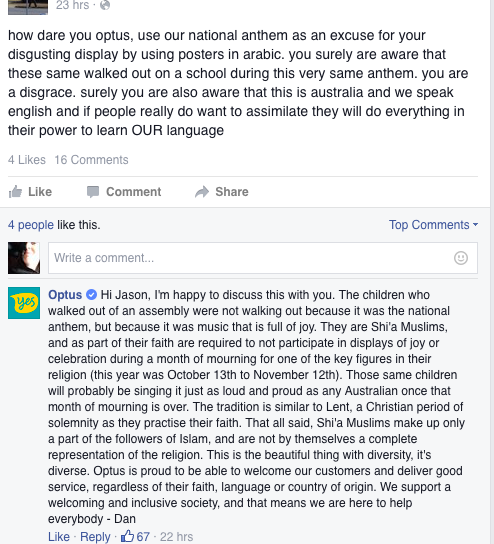
Task: Click the Comment speech bubble icon
Action: 93,192
